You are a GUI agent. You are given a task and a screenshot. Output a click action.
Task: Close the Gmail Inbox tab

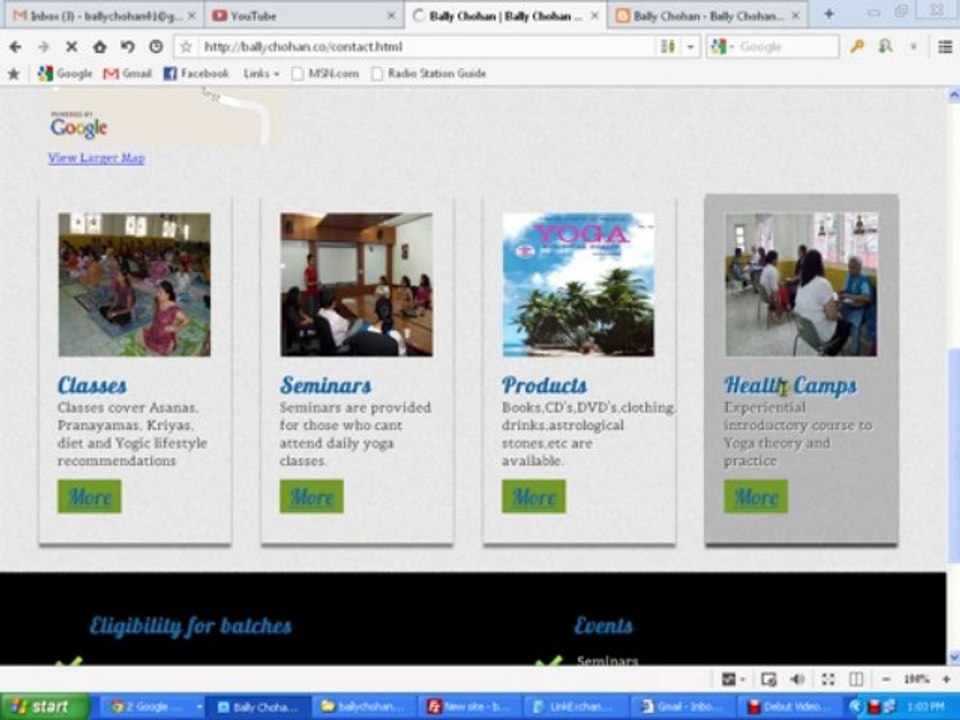(192, 16)
